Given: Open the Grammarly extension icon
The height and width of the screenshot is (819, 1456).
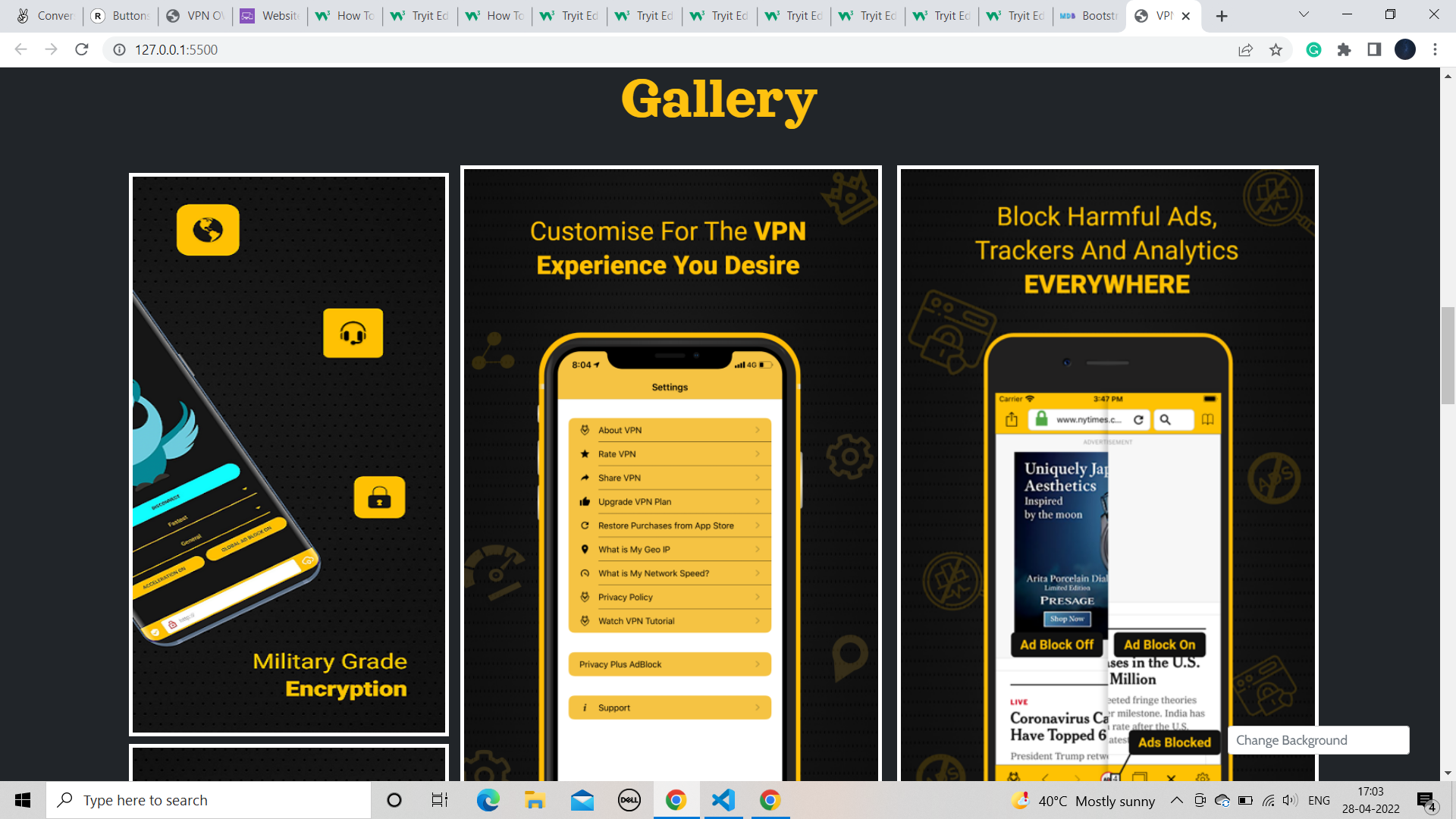Looking at the screenshot, I should pos(1313,50).
